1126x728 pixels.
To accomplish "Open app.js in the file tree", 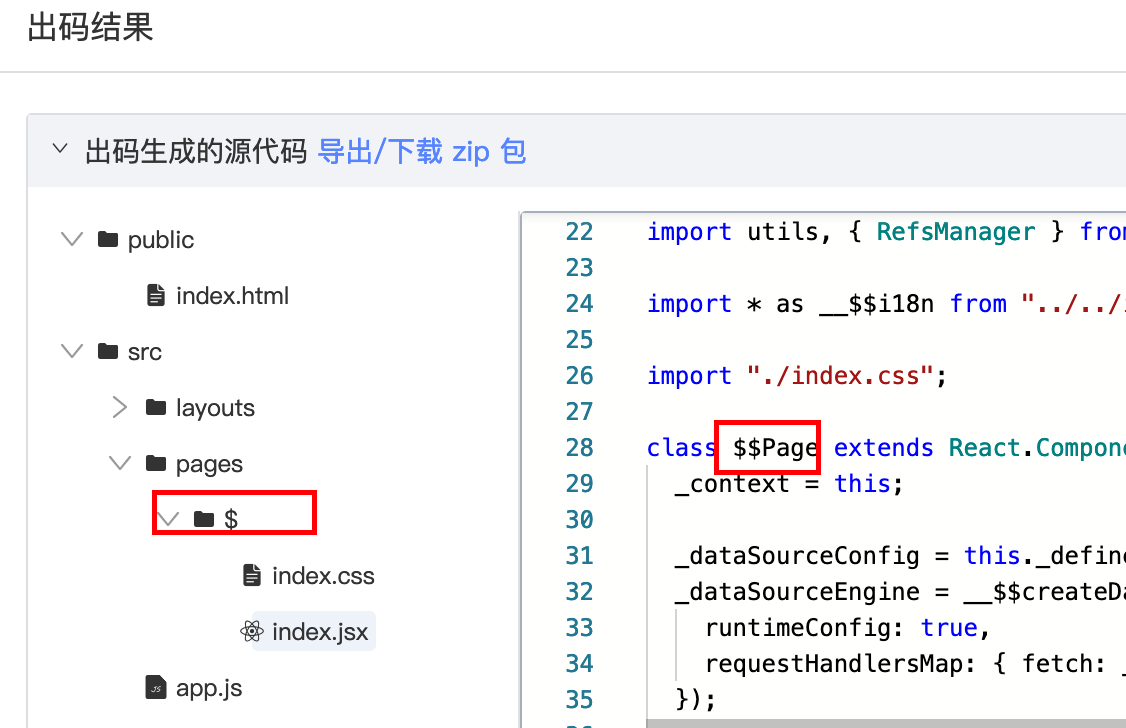I will (x=209, y=688).
